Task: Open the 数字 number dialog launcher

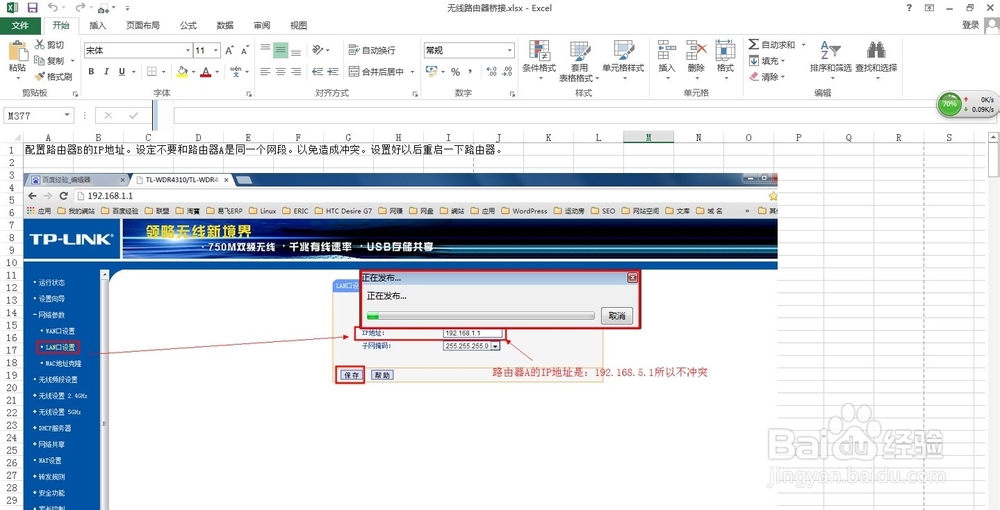Action: tap(512, 94)
